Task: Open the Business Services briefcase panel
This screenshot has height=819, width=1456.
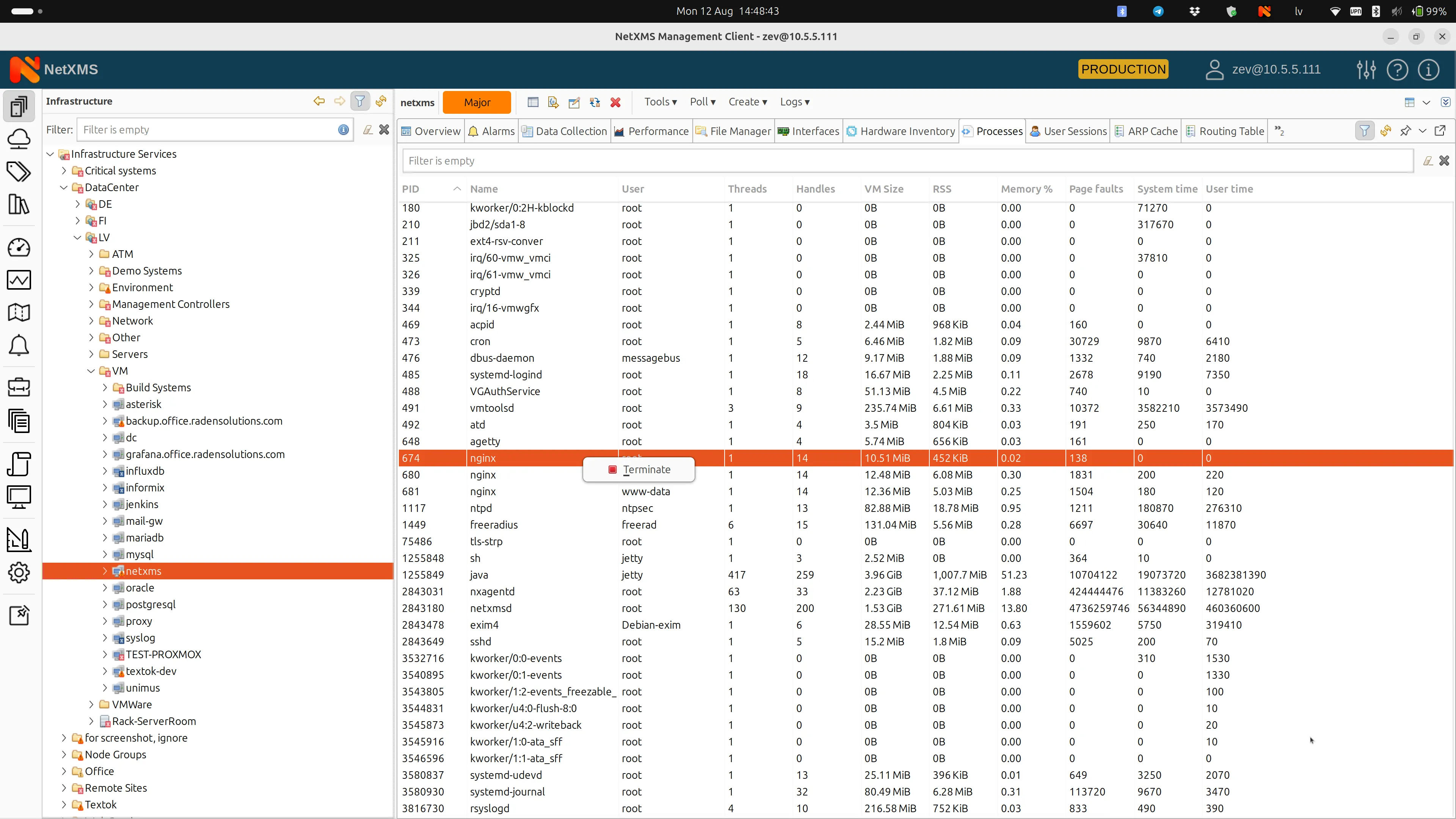Action: pos(19,387)
